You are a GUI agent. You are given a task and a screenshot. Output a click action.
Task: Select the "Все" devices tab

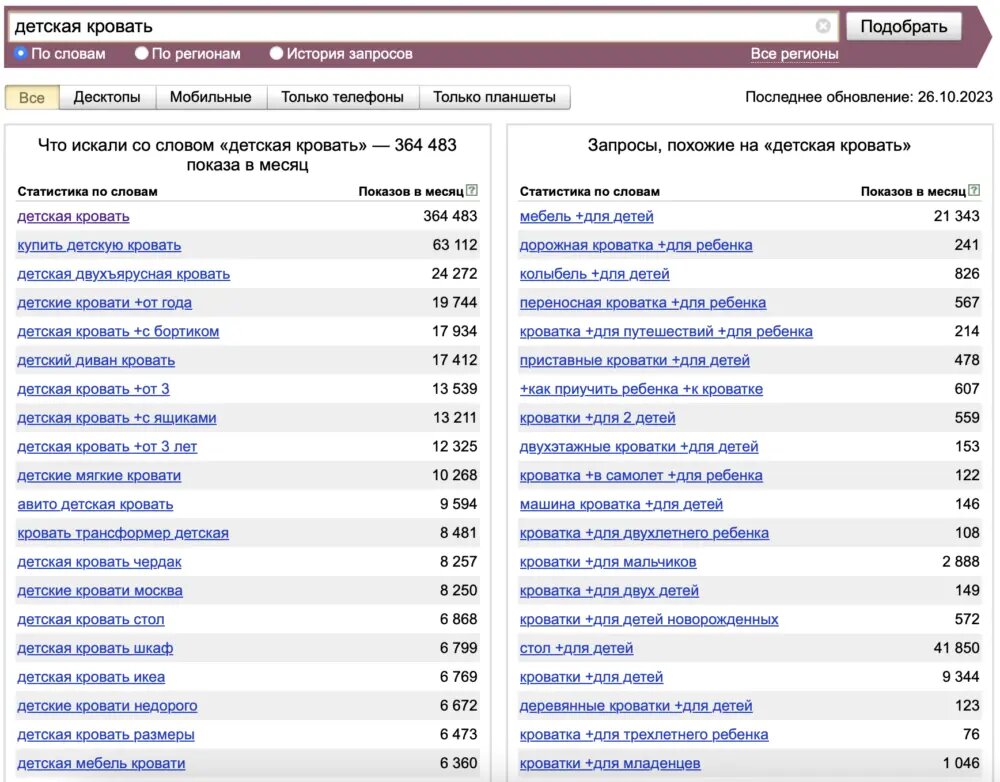(x=32, y=97)
